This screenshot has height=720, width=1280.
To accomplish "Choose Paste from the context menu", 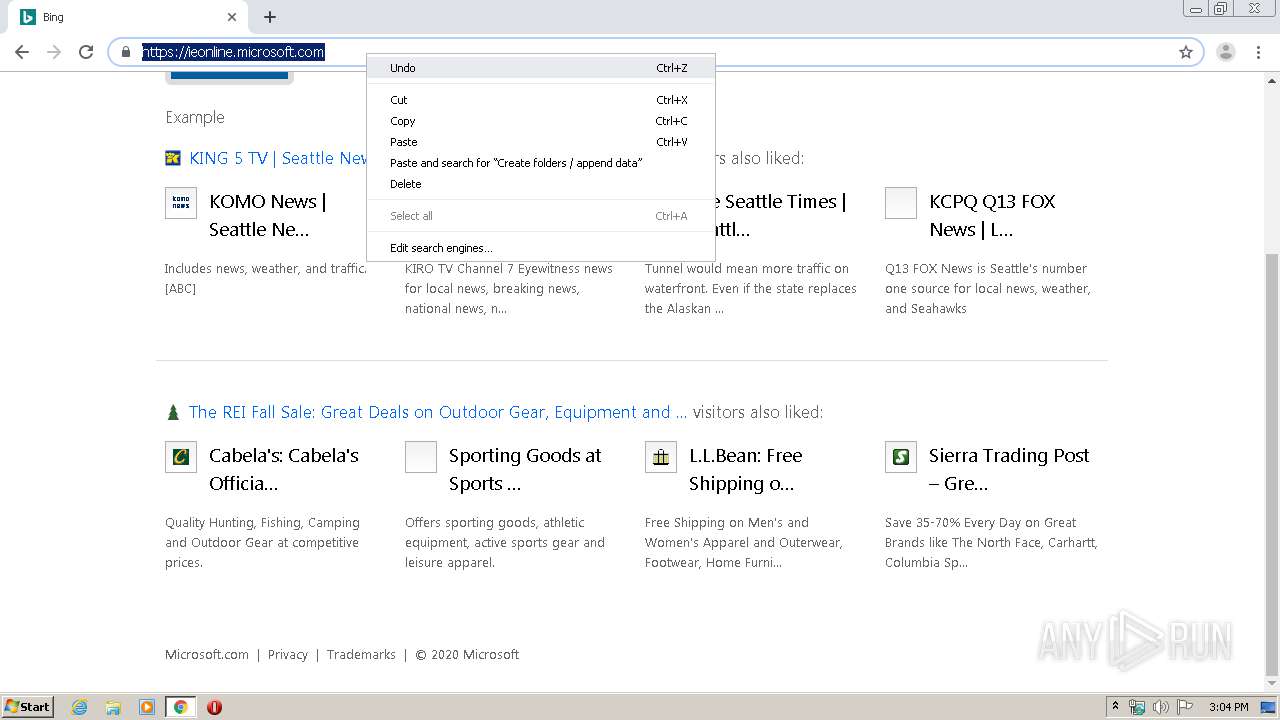I will tap(541, 142).
